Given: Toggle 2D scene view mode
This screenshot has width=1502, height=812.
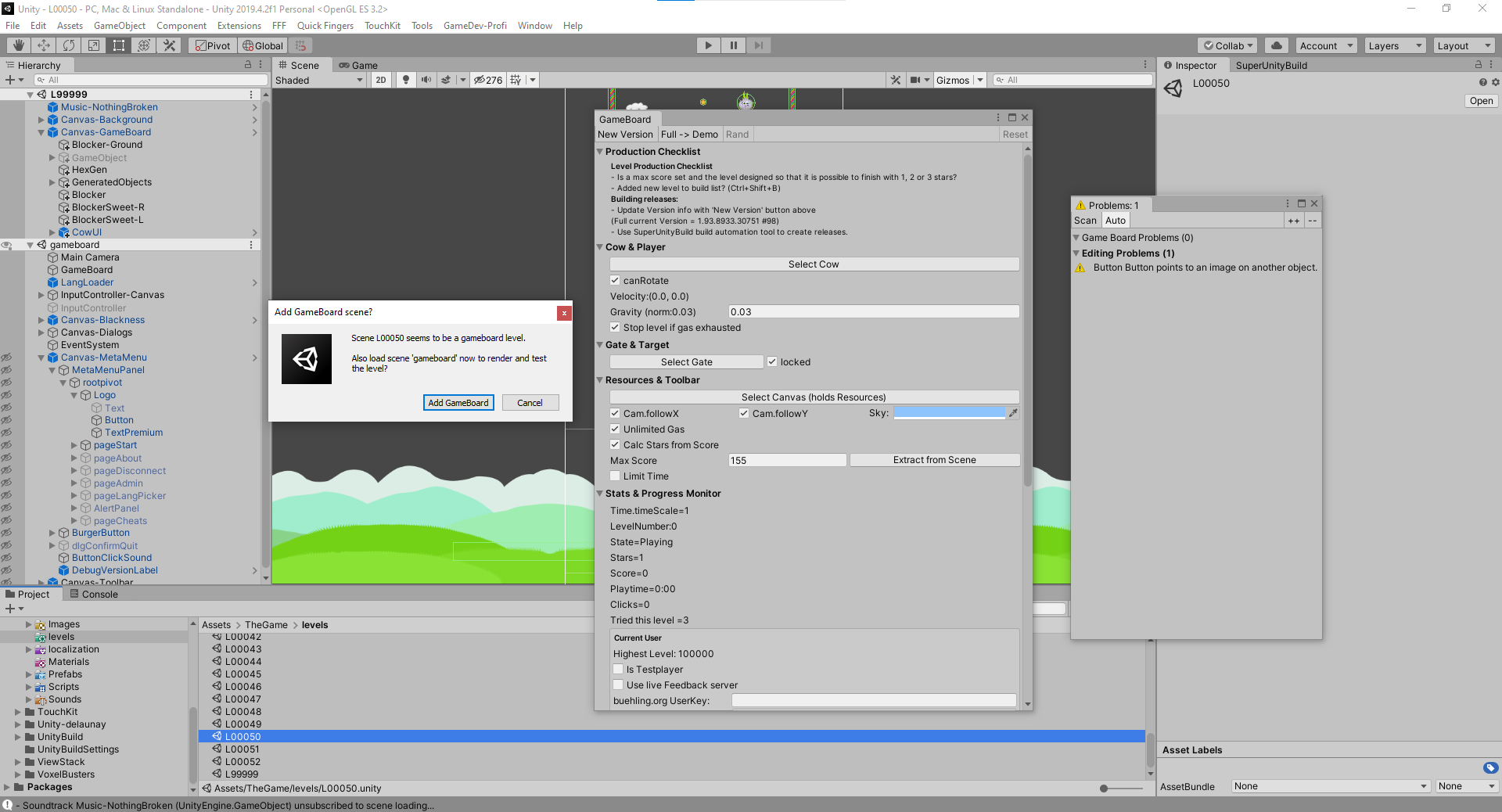Looking at the screenshot, I should point(381,80).
